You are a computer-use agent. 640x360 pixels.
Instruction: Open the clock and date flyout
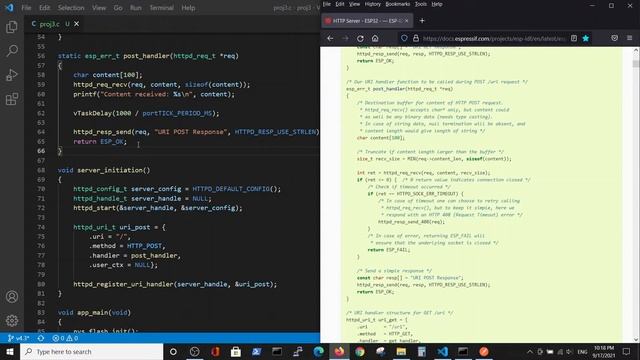coord(604,351)
